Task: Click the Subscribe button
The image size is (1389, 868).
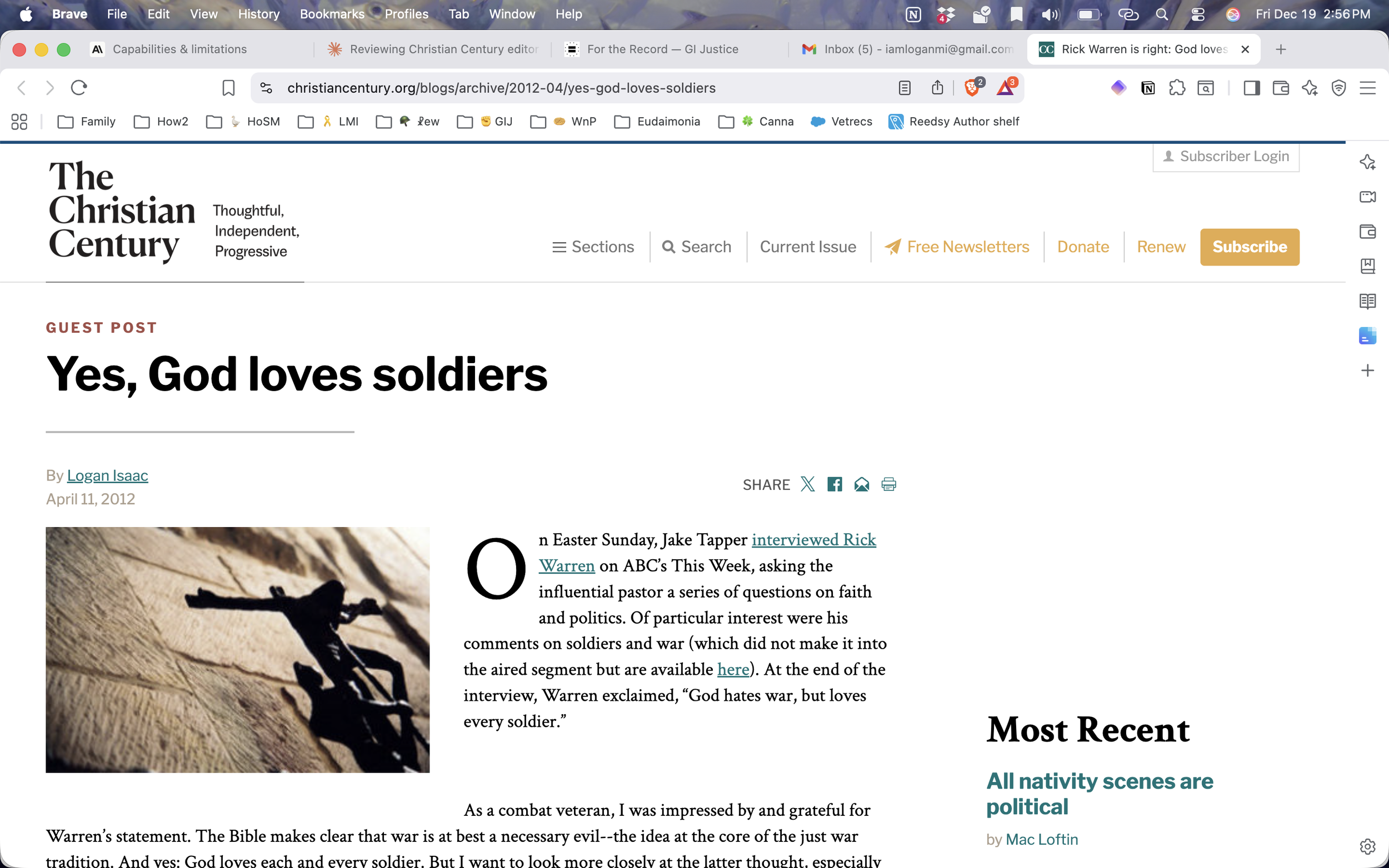Action: pyautogui.click(x=1249, y=247)
